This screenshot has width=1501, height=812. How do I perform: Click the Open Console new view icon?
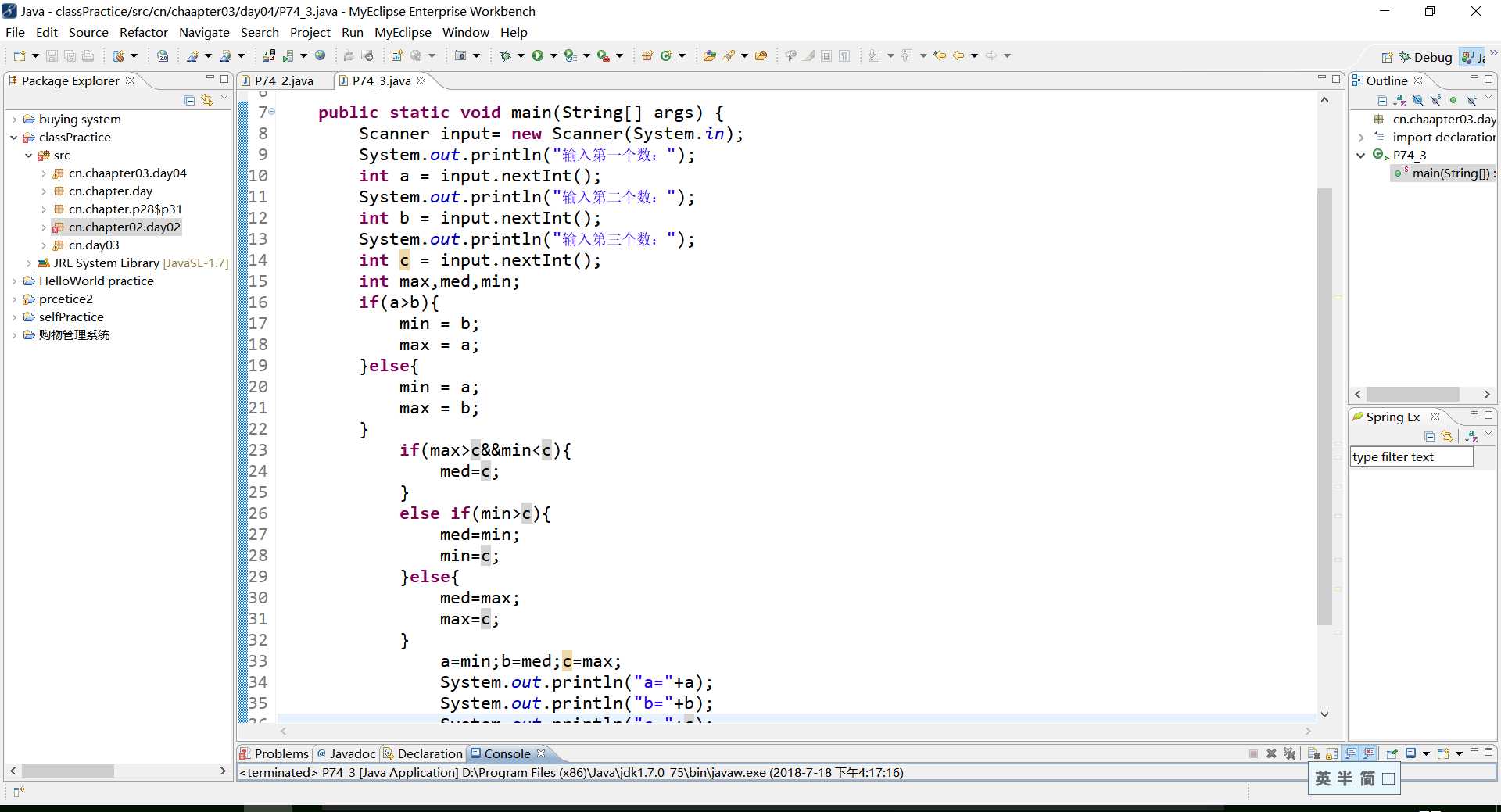coord(1443,753)
